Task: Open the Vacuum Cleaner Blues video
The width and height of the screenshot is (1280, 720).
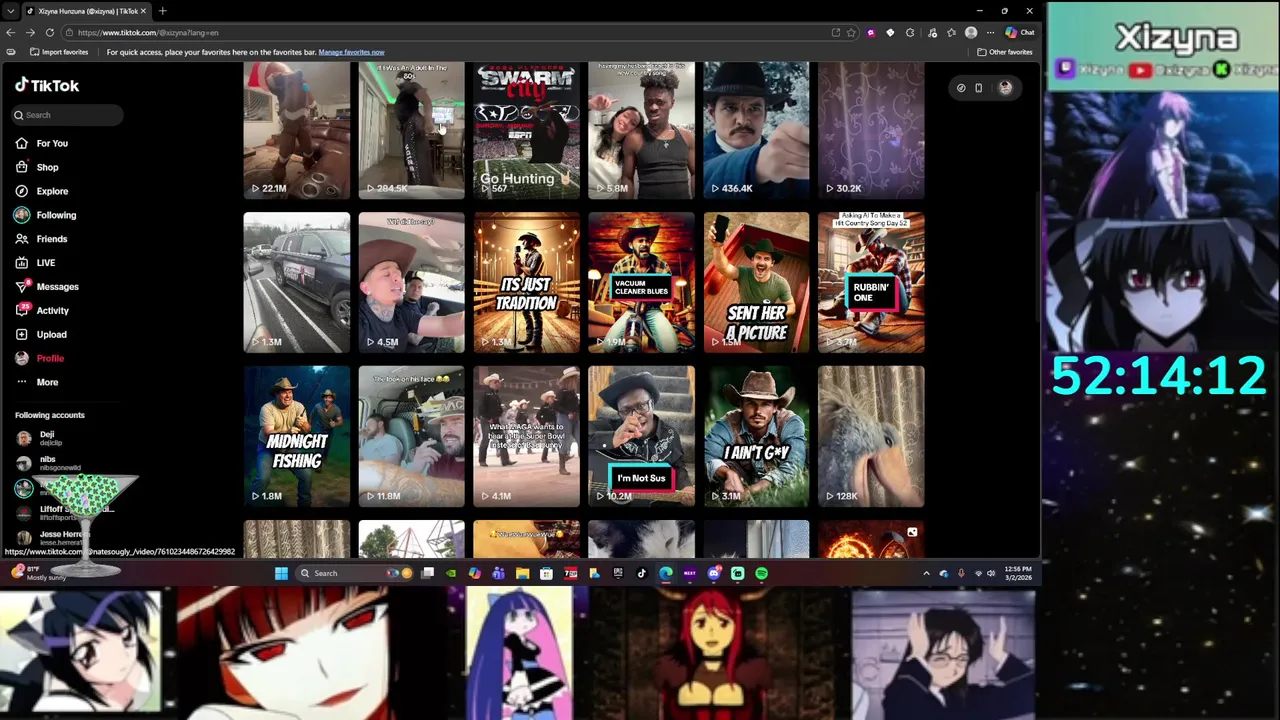Action: pos(641,282)
